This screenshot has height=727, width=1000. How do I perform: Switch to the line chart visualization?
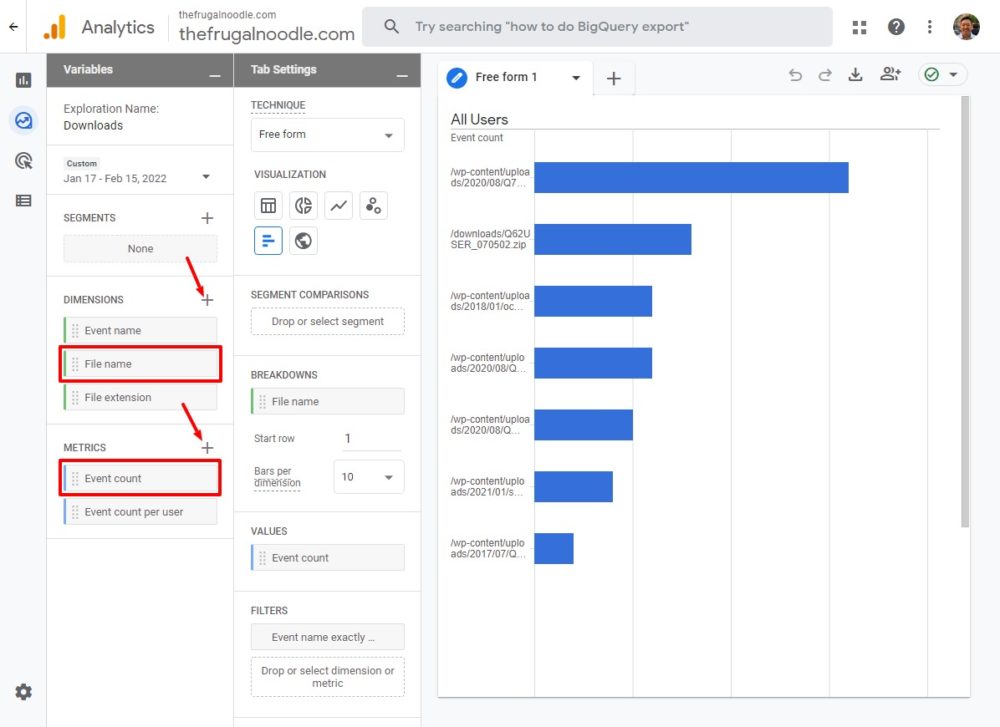click(338, 205)
